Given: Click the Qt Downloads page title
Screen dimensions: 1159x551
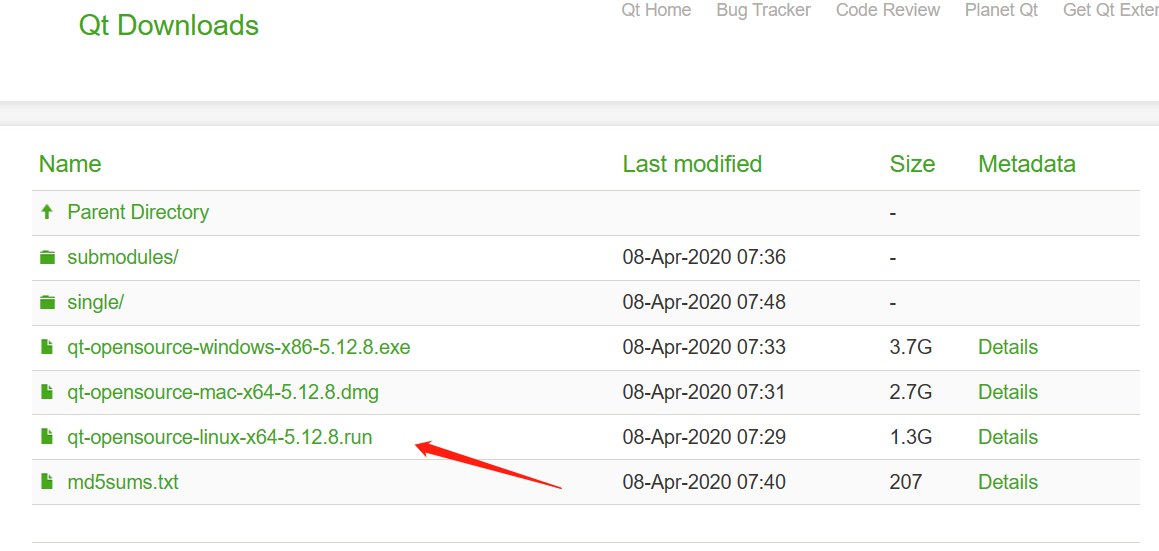Looking at the screenshot, I should (168, 26).
